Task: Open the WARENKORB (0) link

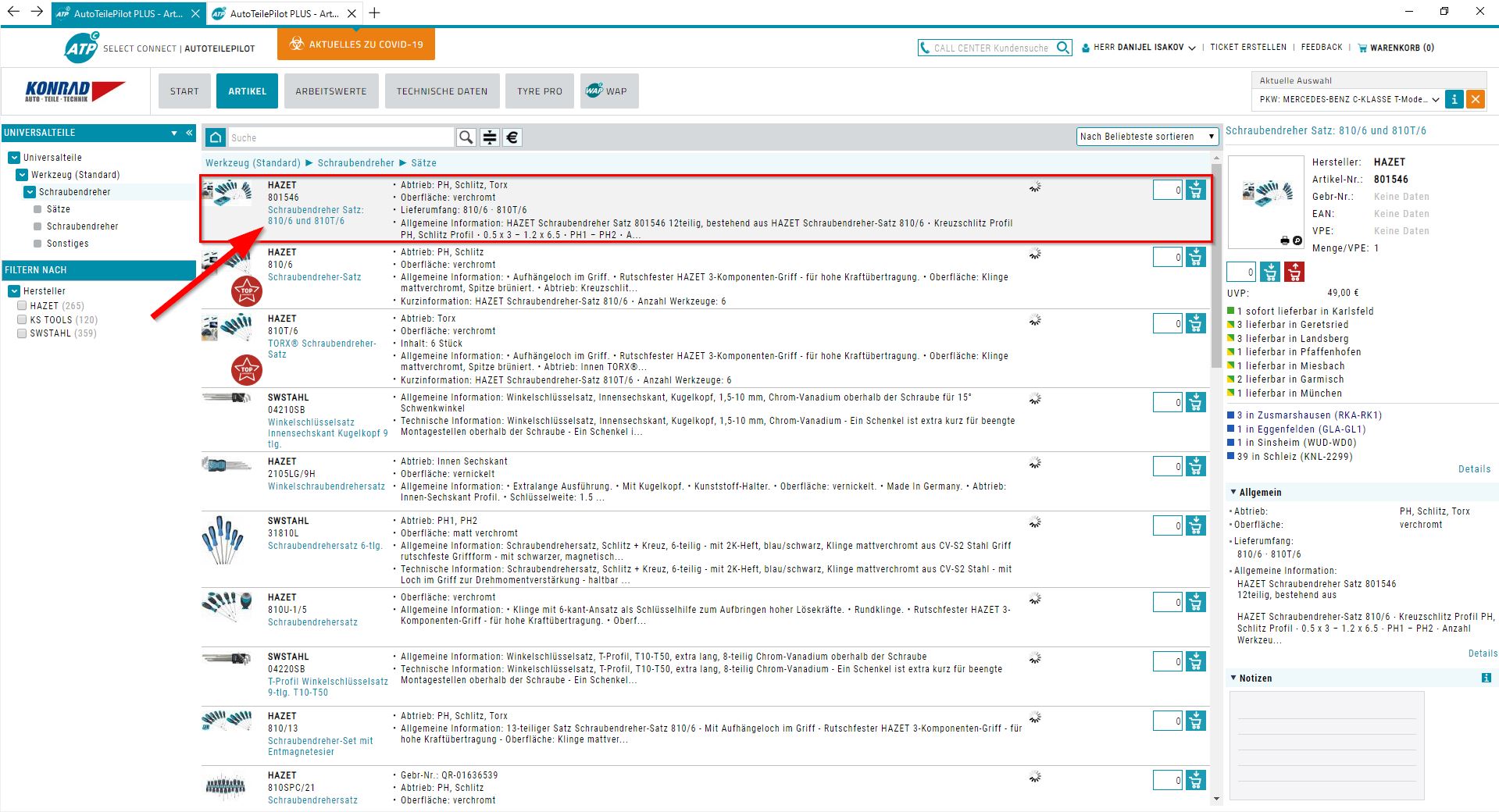Action: (x=1396, y=48)
